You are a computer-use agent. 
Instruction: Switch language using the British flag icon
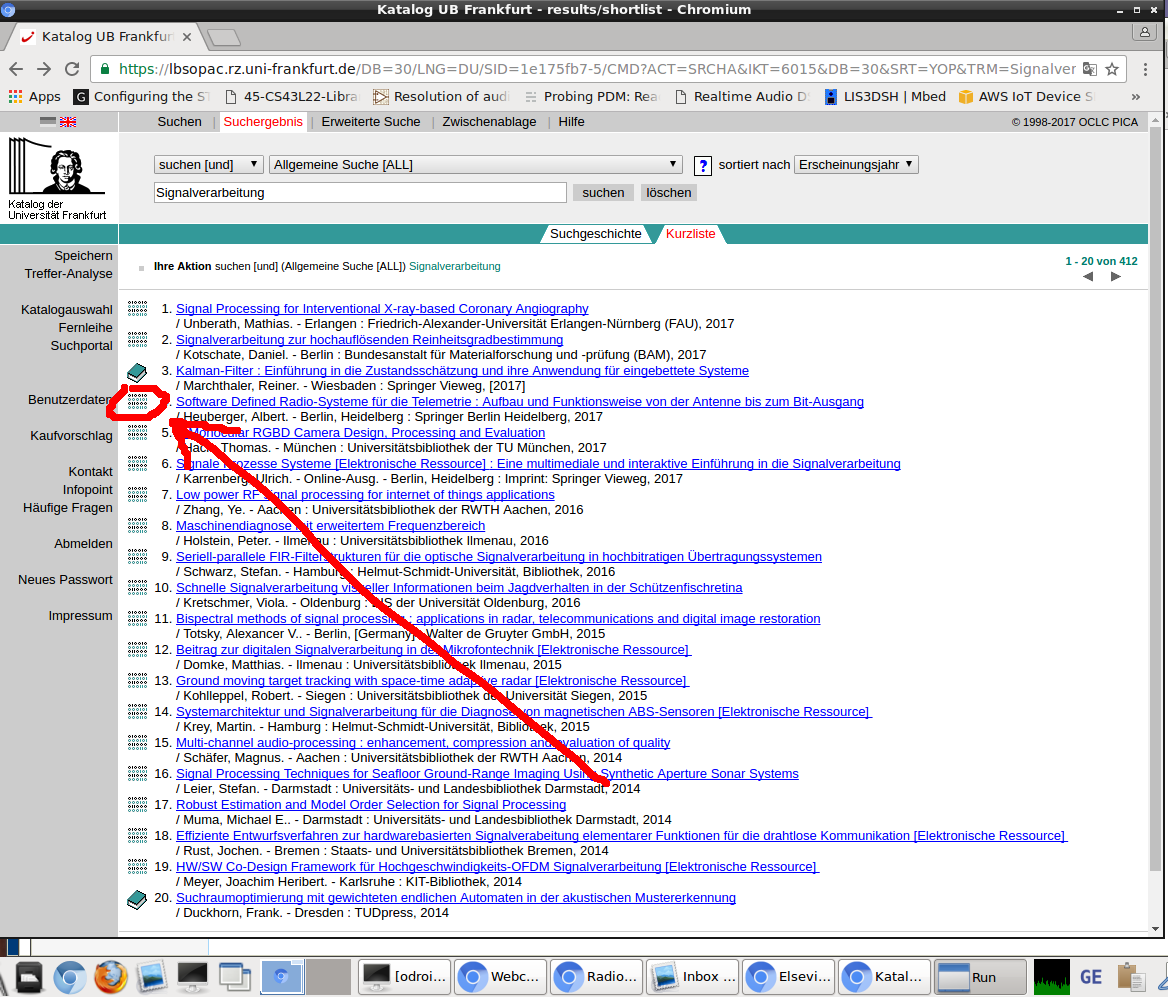[x=68, y=122]
